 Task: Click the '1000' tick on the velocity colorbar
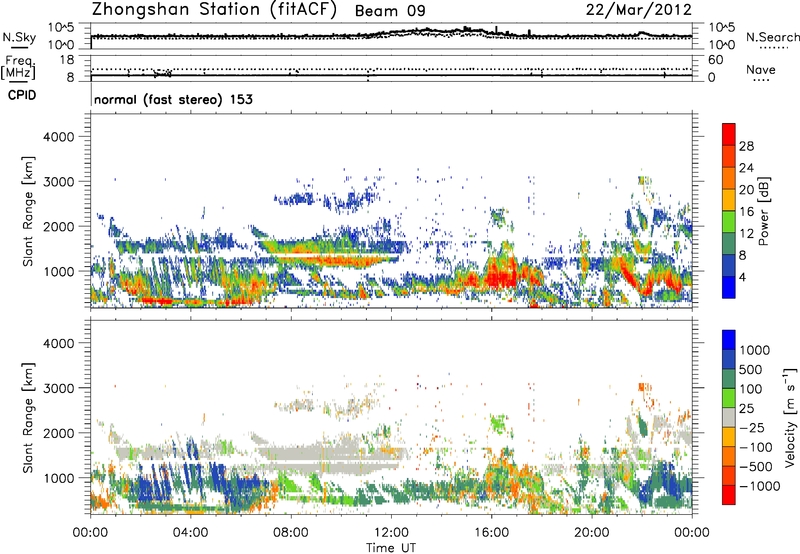755,350
